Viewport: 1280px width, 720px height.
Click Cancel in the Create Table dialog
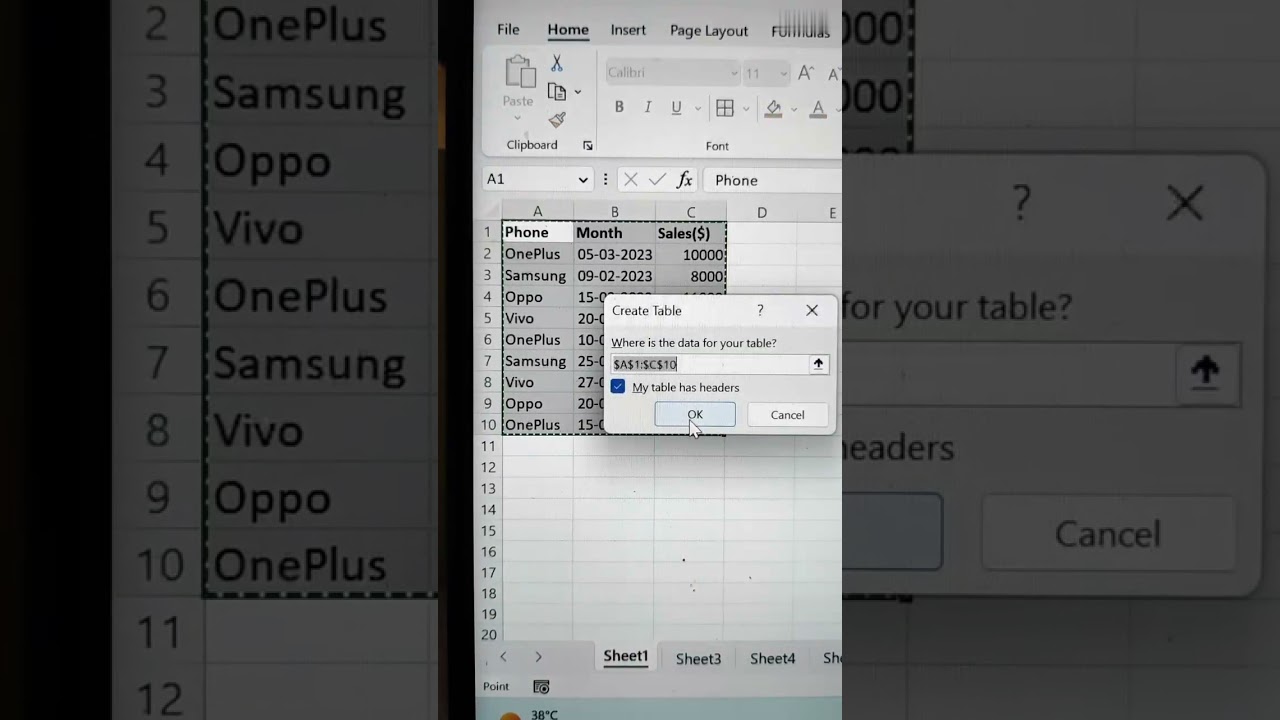pyautogui.click(x=787, y=414)
